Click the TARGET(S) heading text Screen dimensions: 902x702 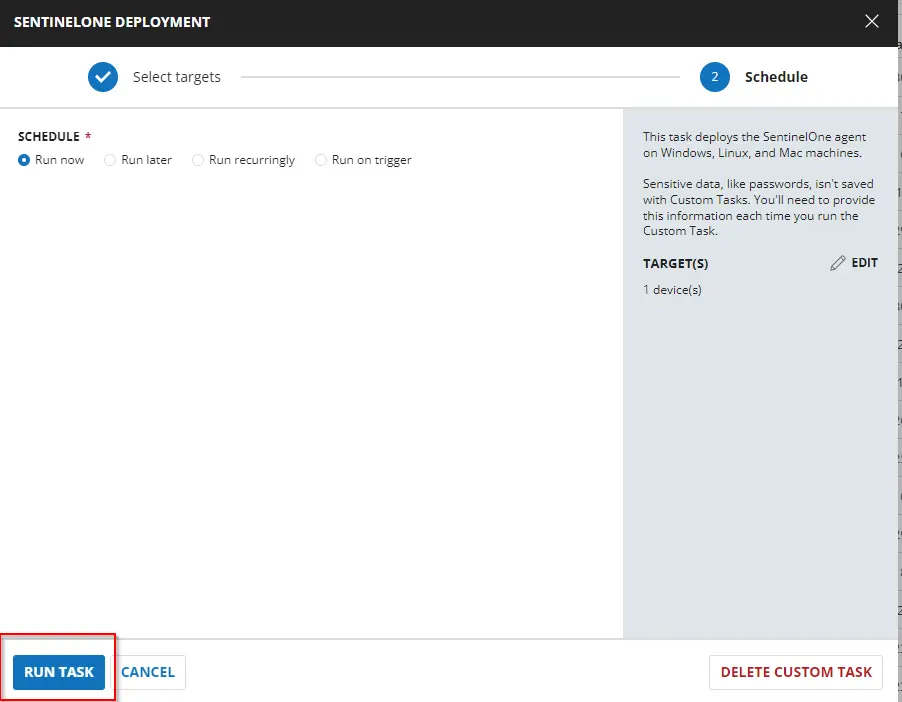tap(675, 264)
